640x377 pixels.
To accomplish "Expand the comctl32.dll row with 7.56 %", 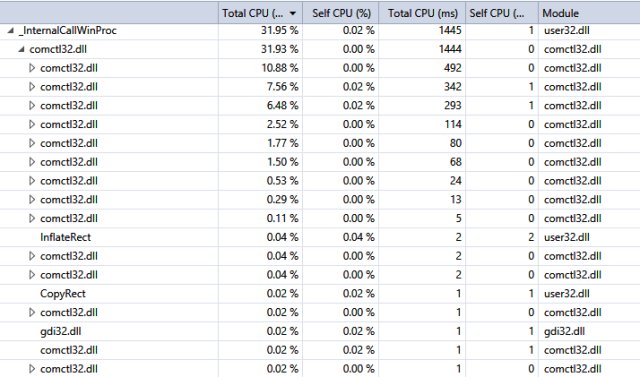I will (x=32, y=87).
